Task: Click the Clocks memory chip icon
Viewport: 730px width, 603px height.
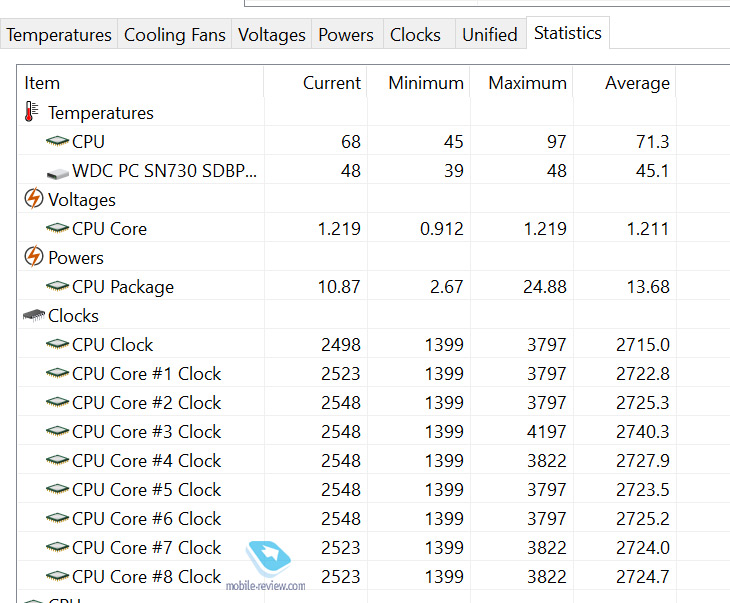Action: (x=33, y=316)
